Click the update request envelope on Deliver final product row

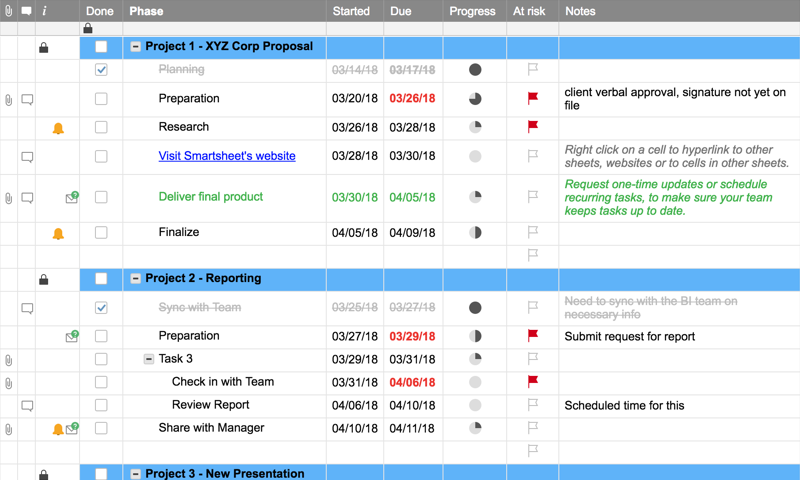[x=72, y=198]
